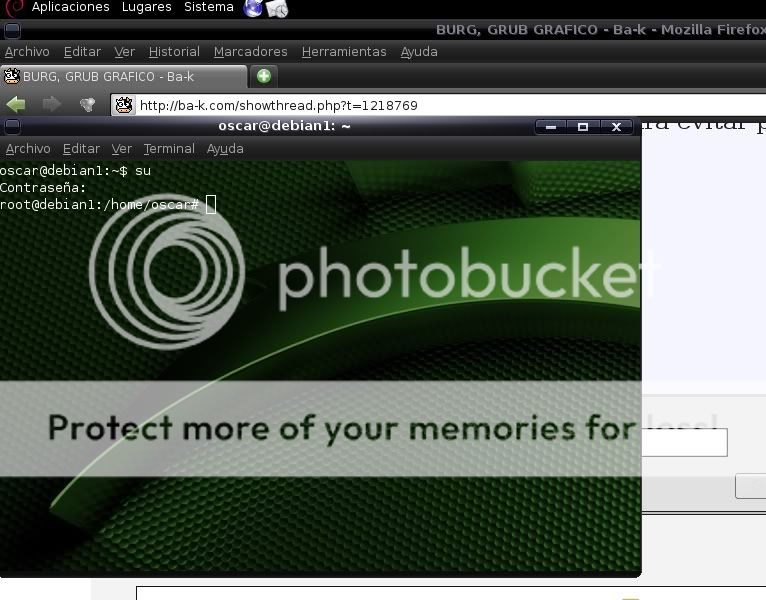Click the grayed forward arrow in Firefox
Image resolution: width=766 pixels, height=600 pixels.
coord(52,104)
